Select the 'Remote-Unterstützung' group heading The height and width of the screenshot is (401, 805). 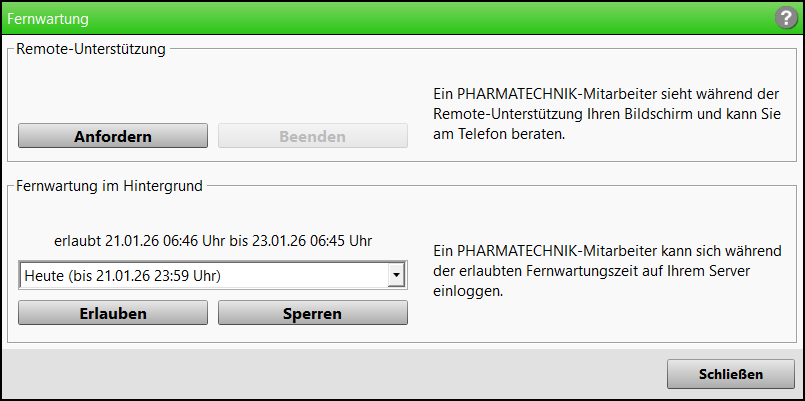[92, 48]
